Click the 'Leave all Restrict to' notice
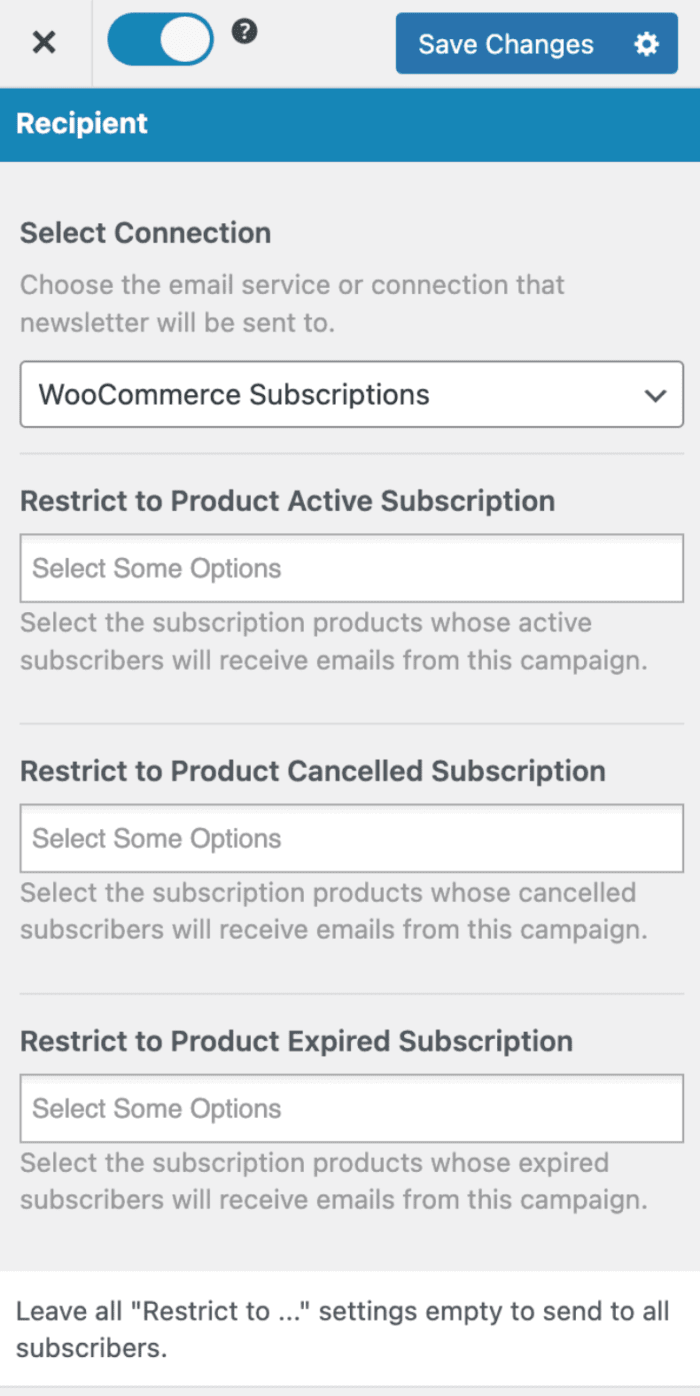 342,1330
